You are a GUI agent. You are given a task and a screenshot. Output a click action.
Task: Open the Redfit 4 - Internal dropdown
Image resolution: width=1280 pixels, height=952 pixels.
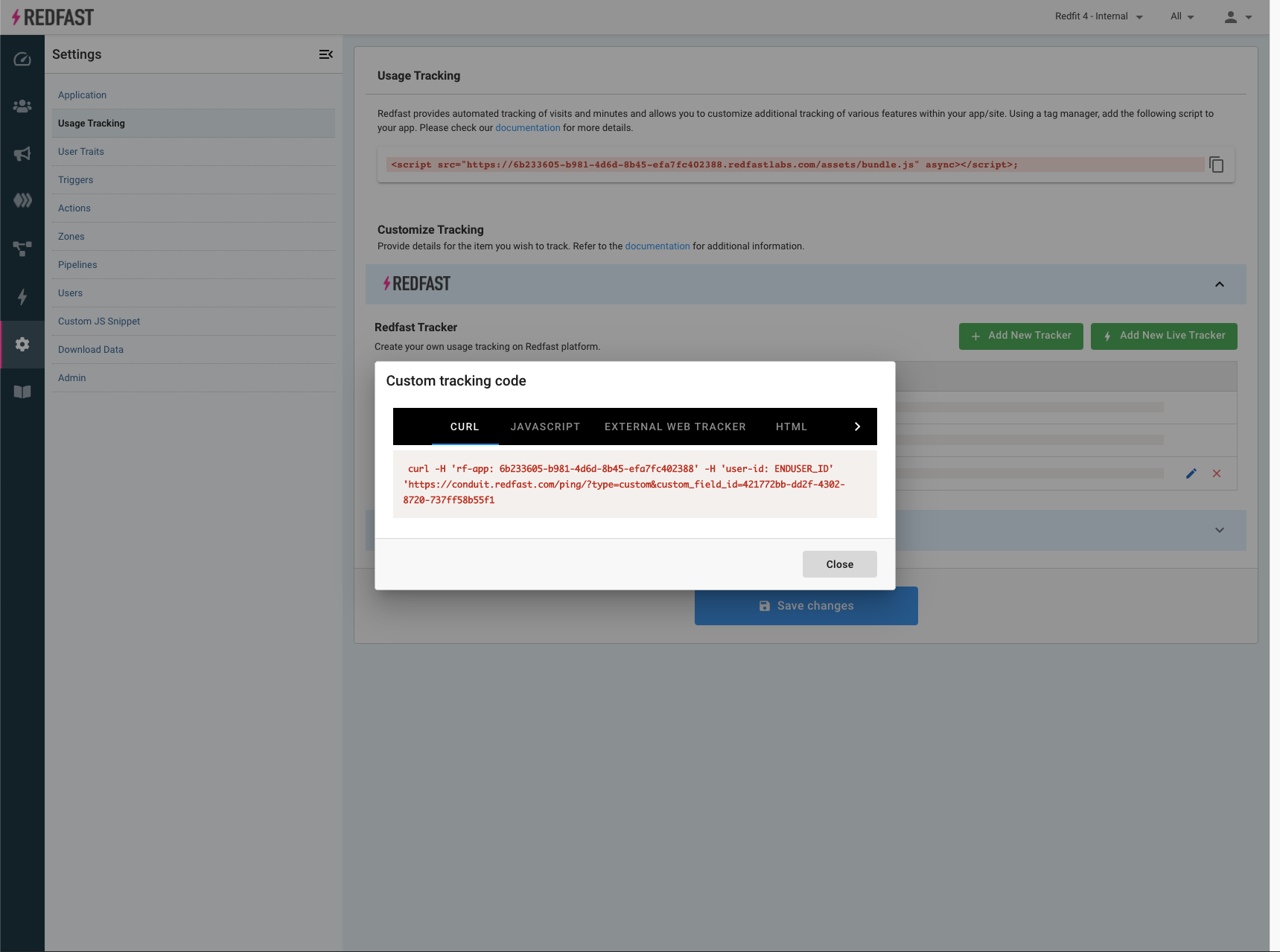coord(1098,16)
